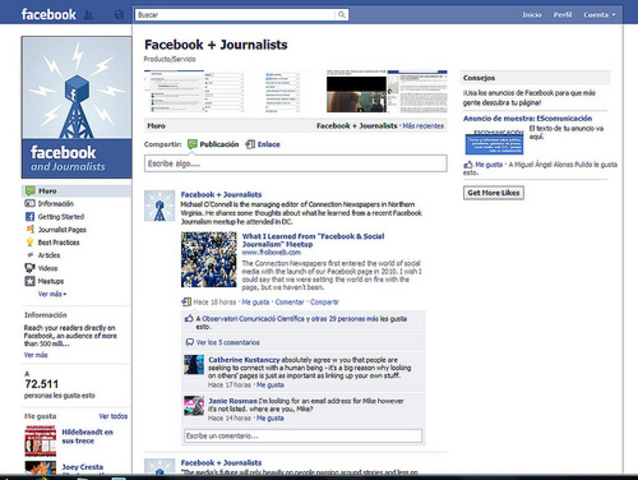The height and width of the screenshot is (480, 638).
Task: Click Me gusta under the sample ad
Action: 489,165
